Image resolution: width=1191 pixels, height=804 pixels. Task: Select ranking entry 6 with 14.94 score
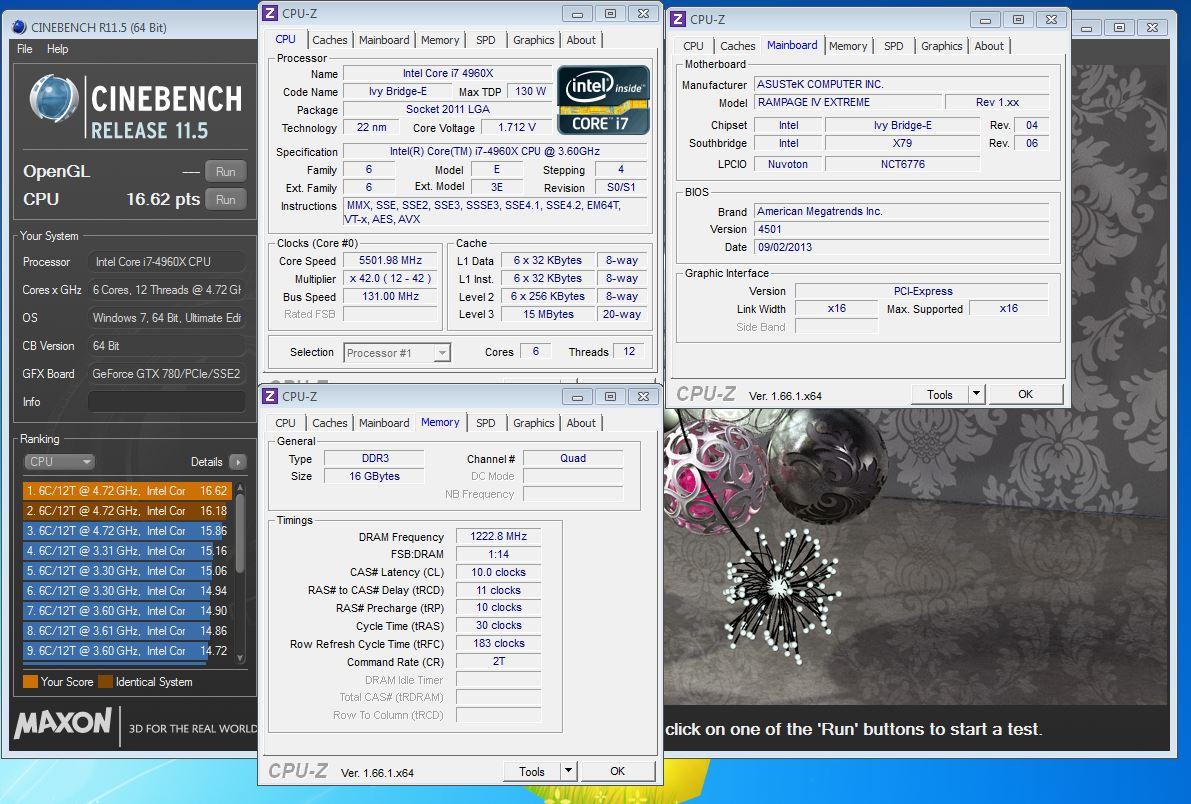pos(127,590)
